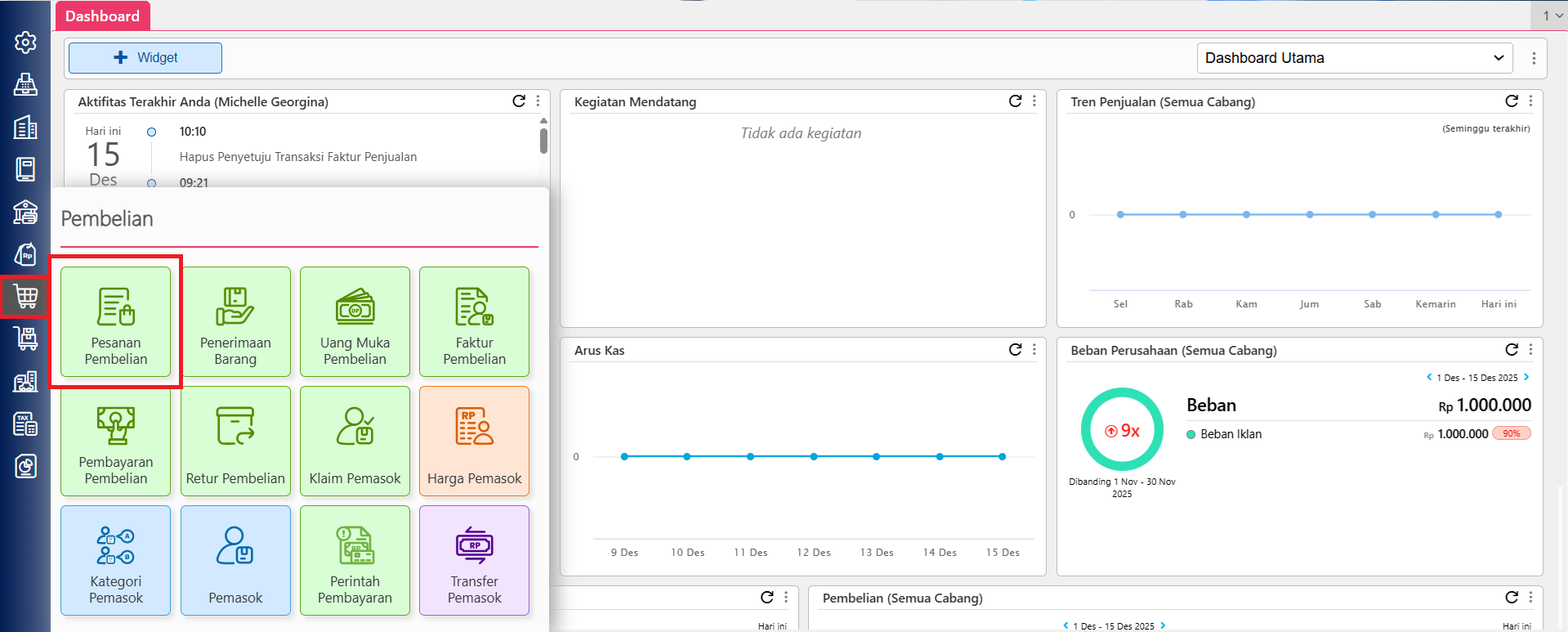This screenshot has width=1568, height=632.
Task: Switch to the Dashboard tab
Action: [102, 16]
